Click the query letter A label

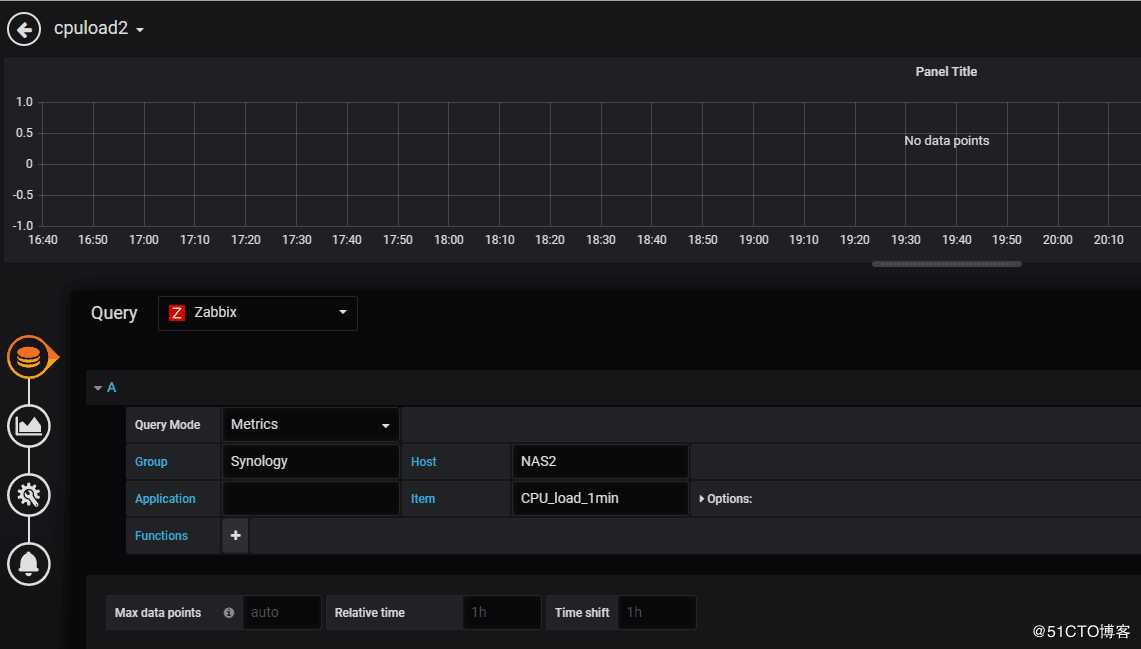click(111, 388)
